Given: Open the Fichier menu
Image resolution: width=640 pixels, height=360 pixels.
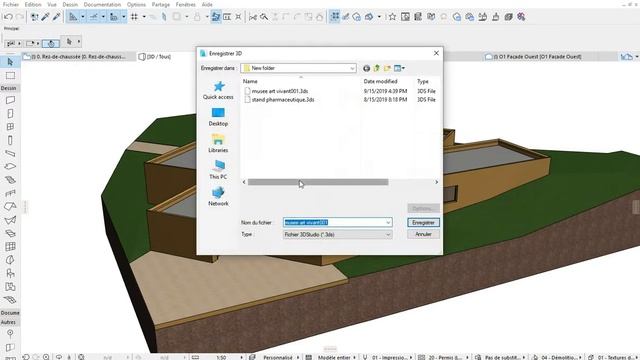Looking at the screenshot, I should [x=11, y=4].
